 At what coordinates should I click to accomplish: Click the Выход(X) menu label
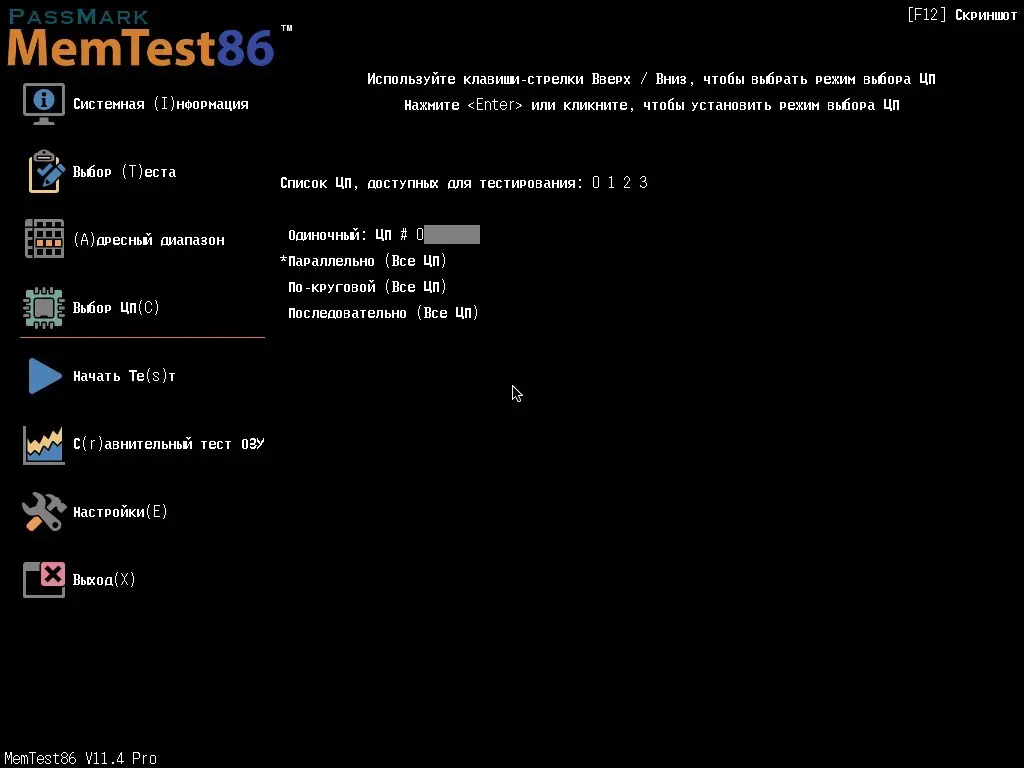pyautogui.click(x=104, y=579)
